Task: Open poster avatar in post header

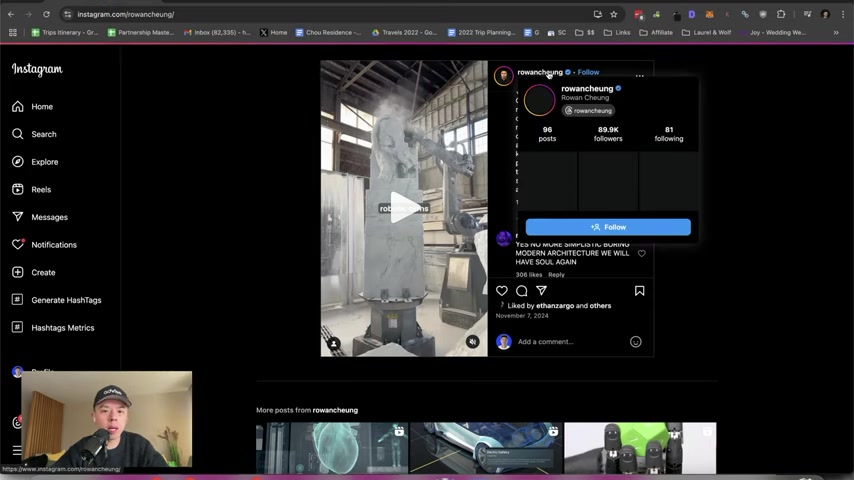Action: (503, 76)
